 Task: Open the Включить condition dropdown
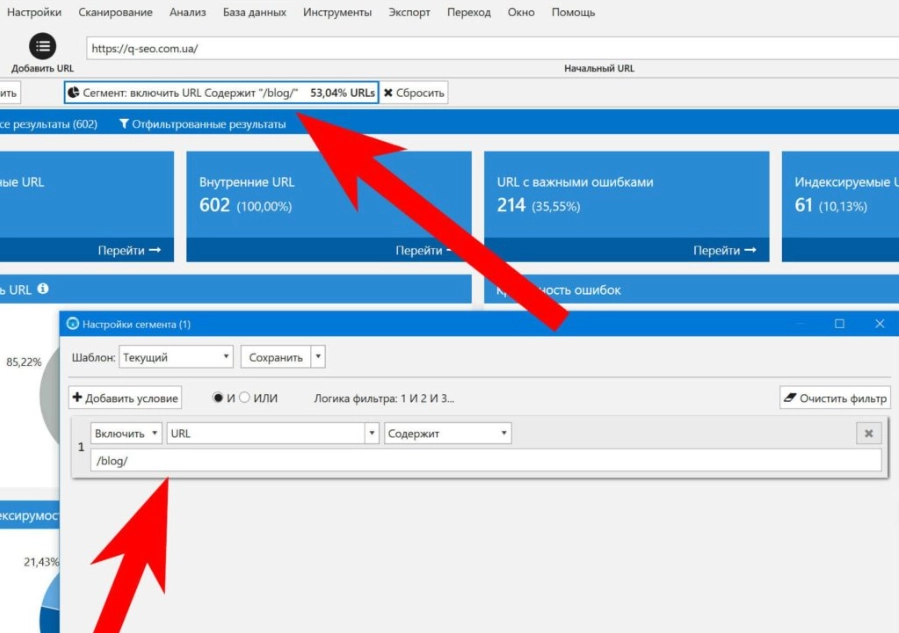[127, 434]
